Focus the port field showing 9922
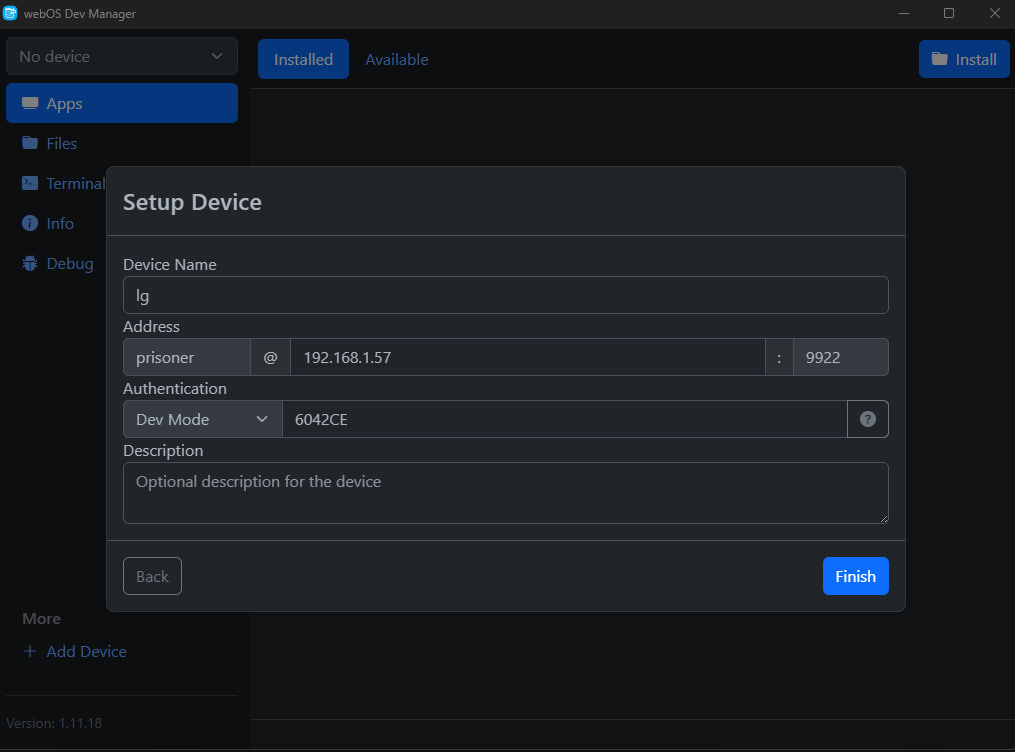1015x752 pixels. pos(840,357)
